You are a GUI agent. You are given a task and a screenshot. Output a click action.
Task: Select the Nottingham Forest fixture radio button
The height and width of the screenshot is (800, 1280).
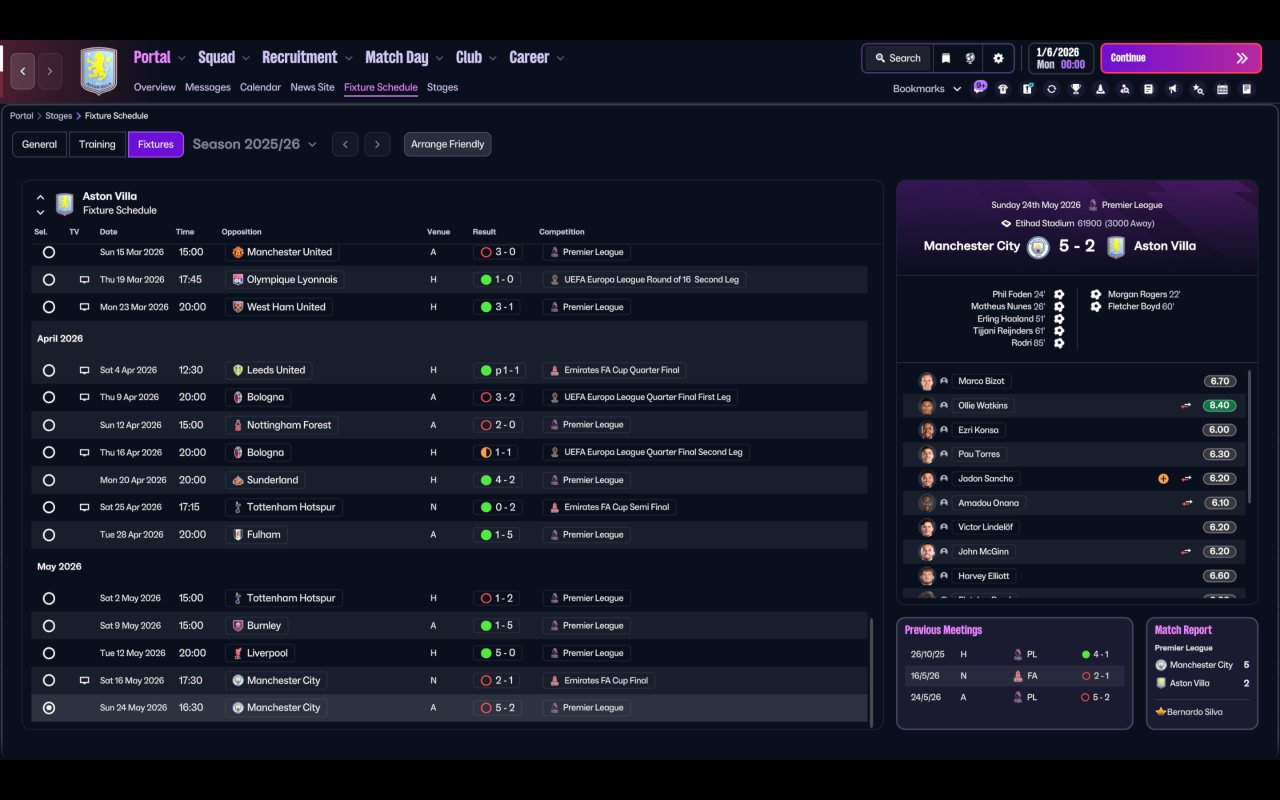pos(49,425)
